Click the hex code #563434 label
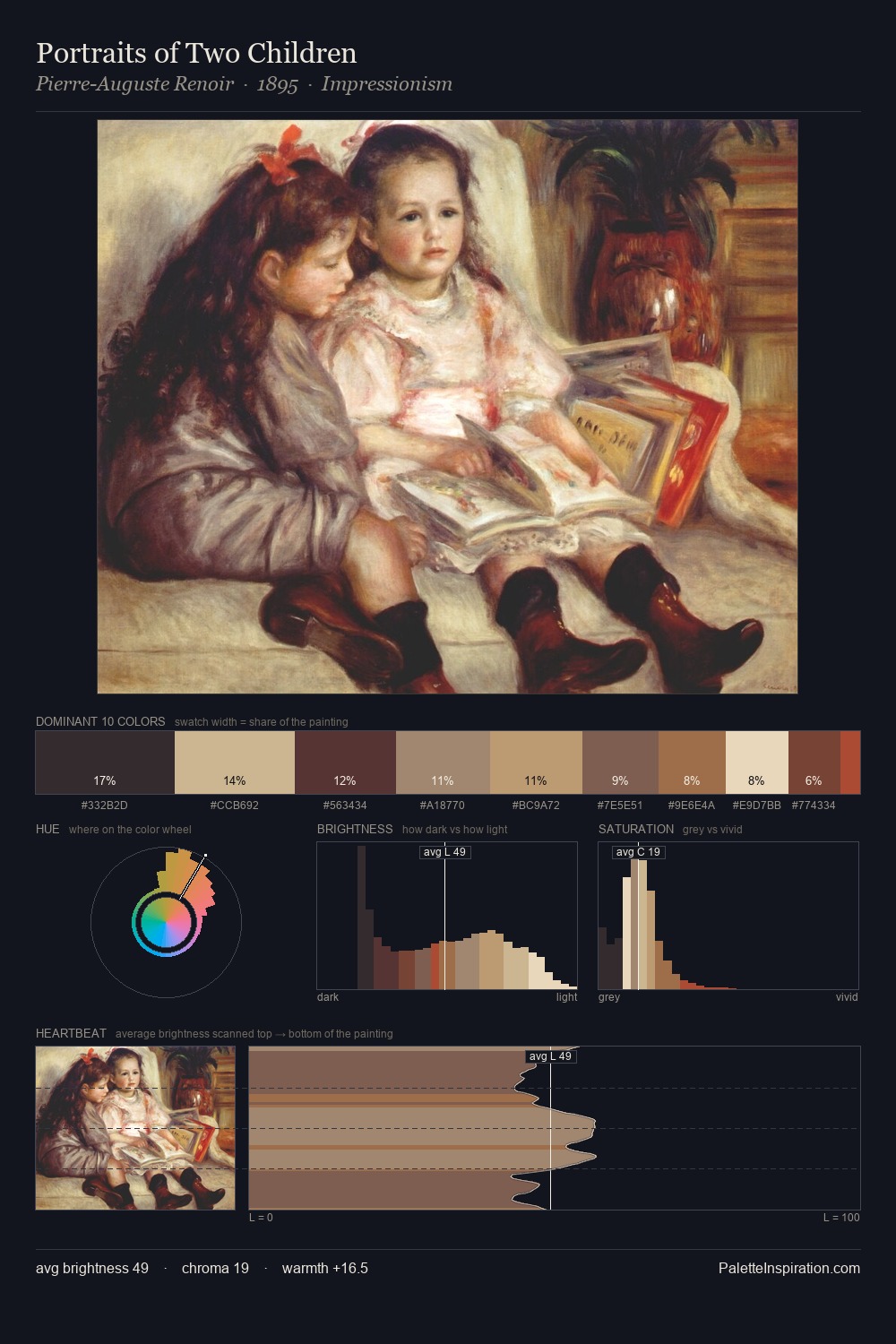The width and height of the screenshot is (896, 1344). point(345,806)
